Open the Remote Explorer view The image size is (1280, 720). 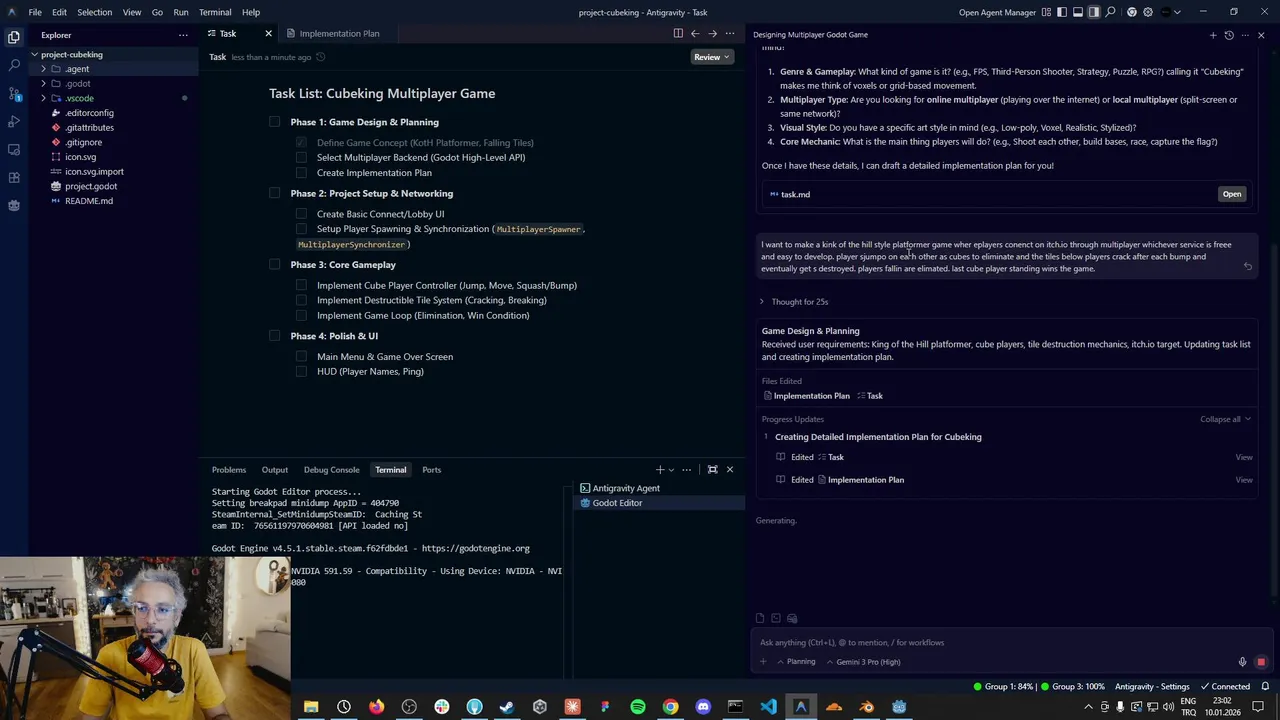coord(14,149)
